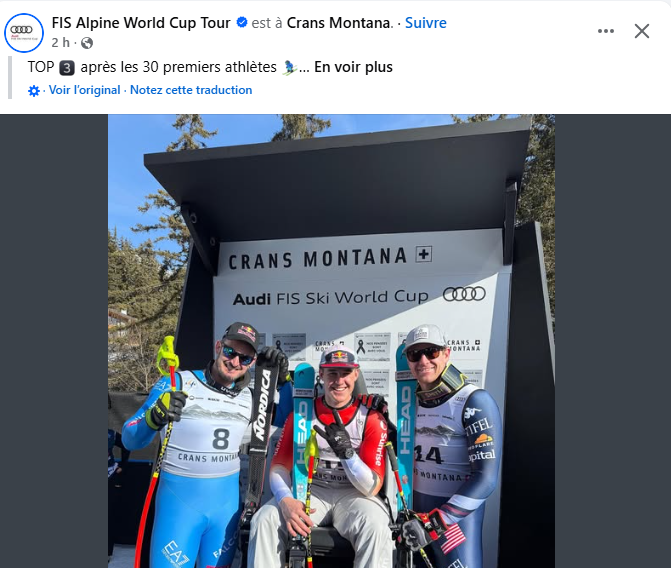This screenshot has height=568, width=671.
Task: Click bib number 8 in the photo
Action: (221, 439)
